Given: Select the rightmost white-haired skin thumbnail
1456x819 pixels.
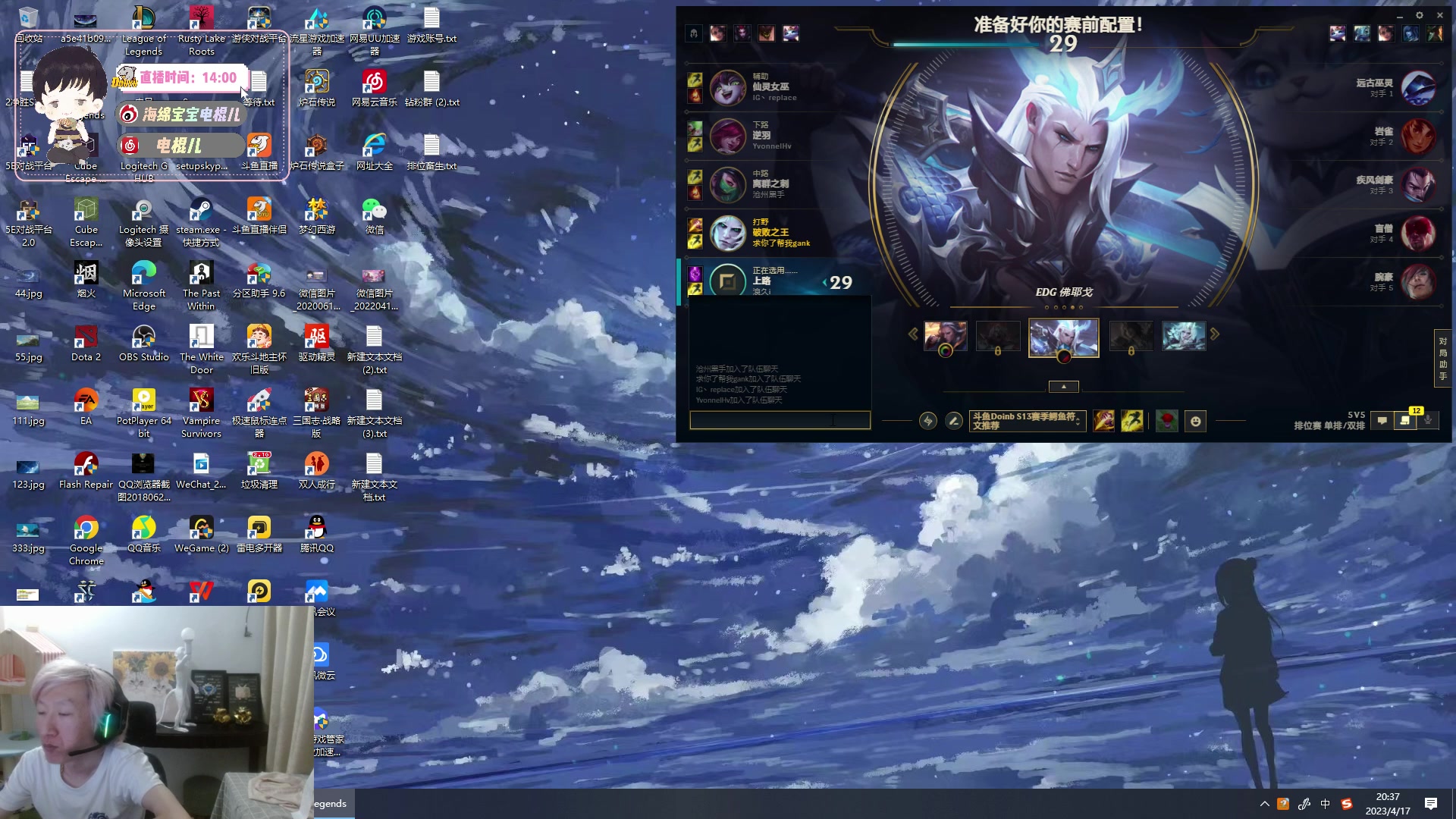Looking at the screenshot, I should (x=1184, y=335).
